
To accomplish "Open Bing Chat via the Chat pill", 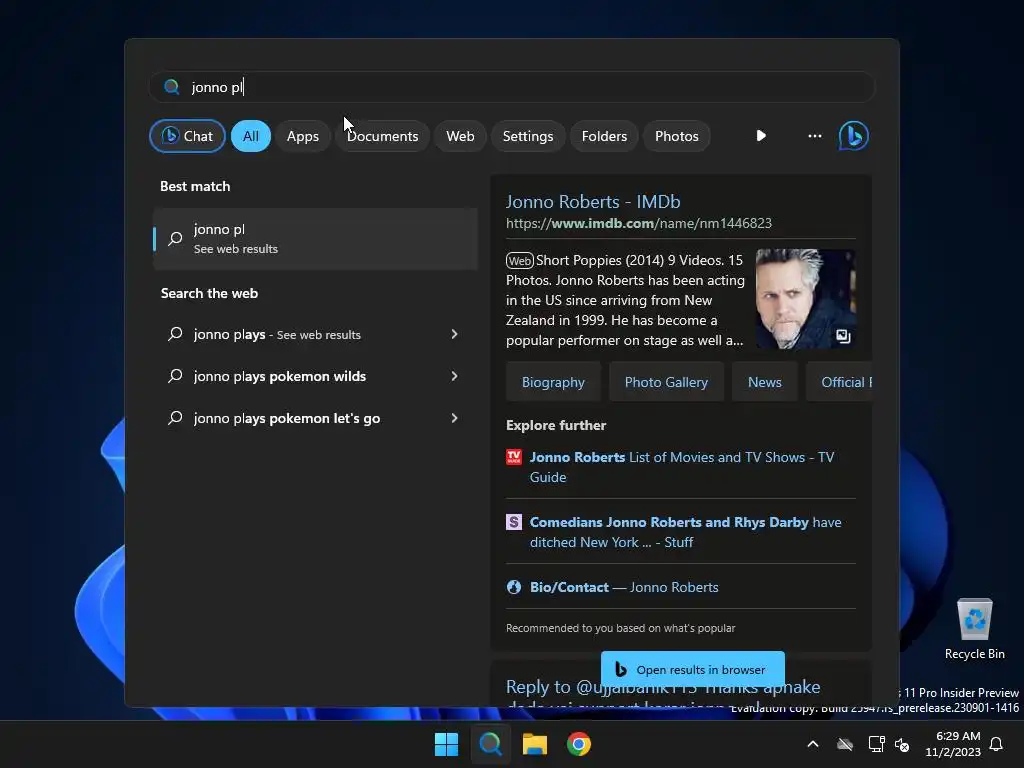I will pos(187,136).
